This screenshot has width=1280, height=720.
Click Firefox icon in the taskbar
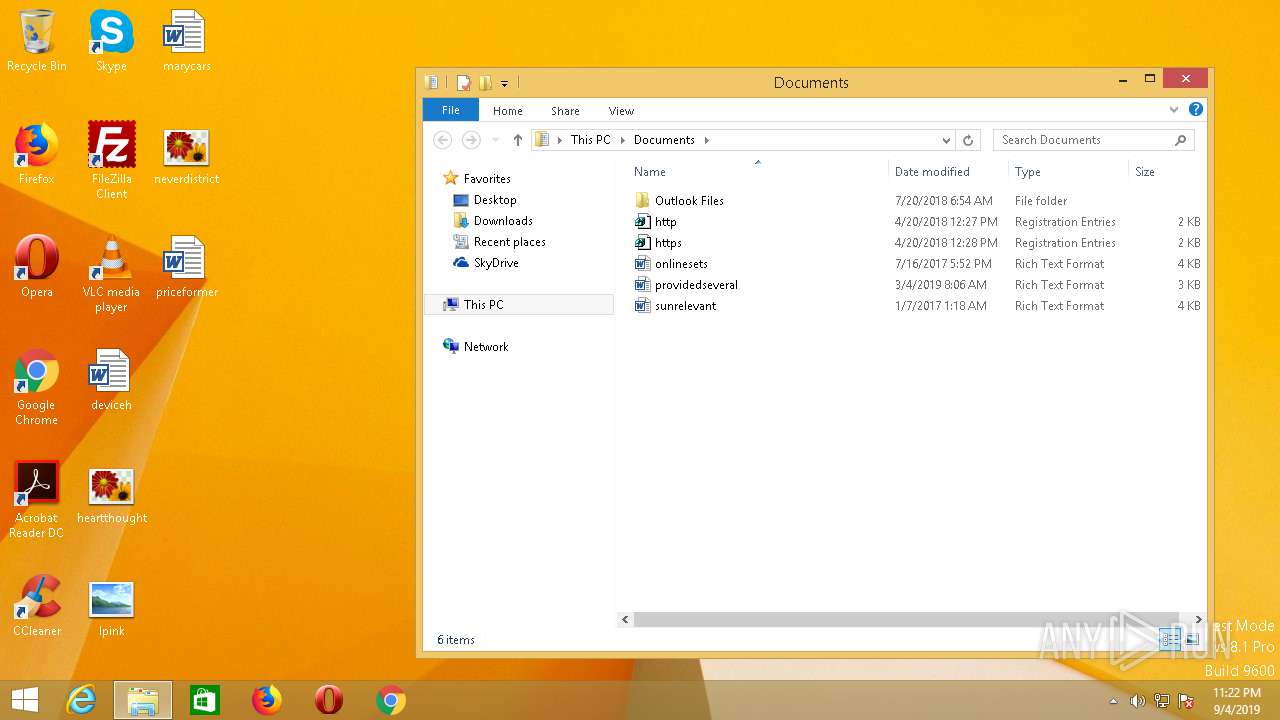coord(267,700)
